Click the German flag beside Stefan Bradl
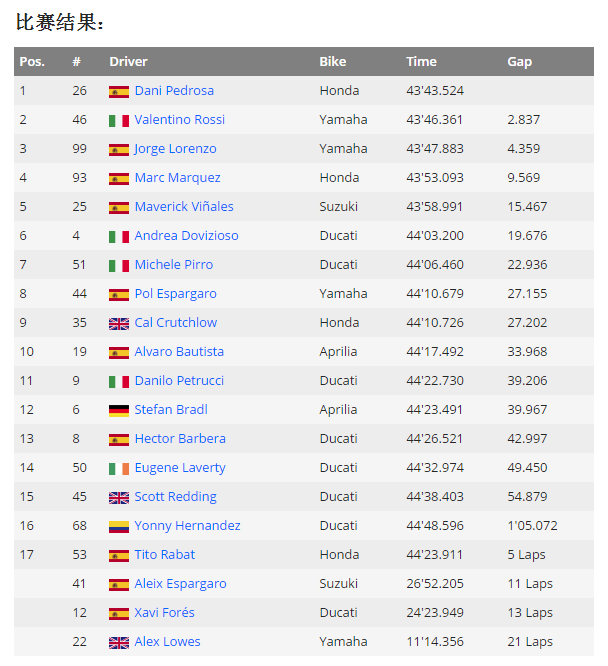608x666 pixels. point(119,410)
